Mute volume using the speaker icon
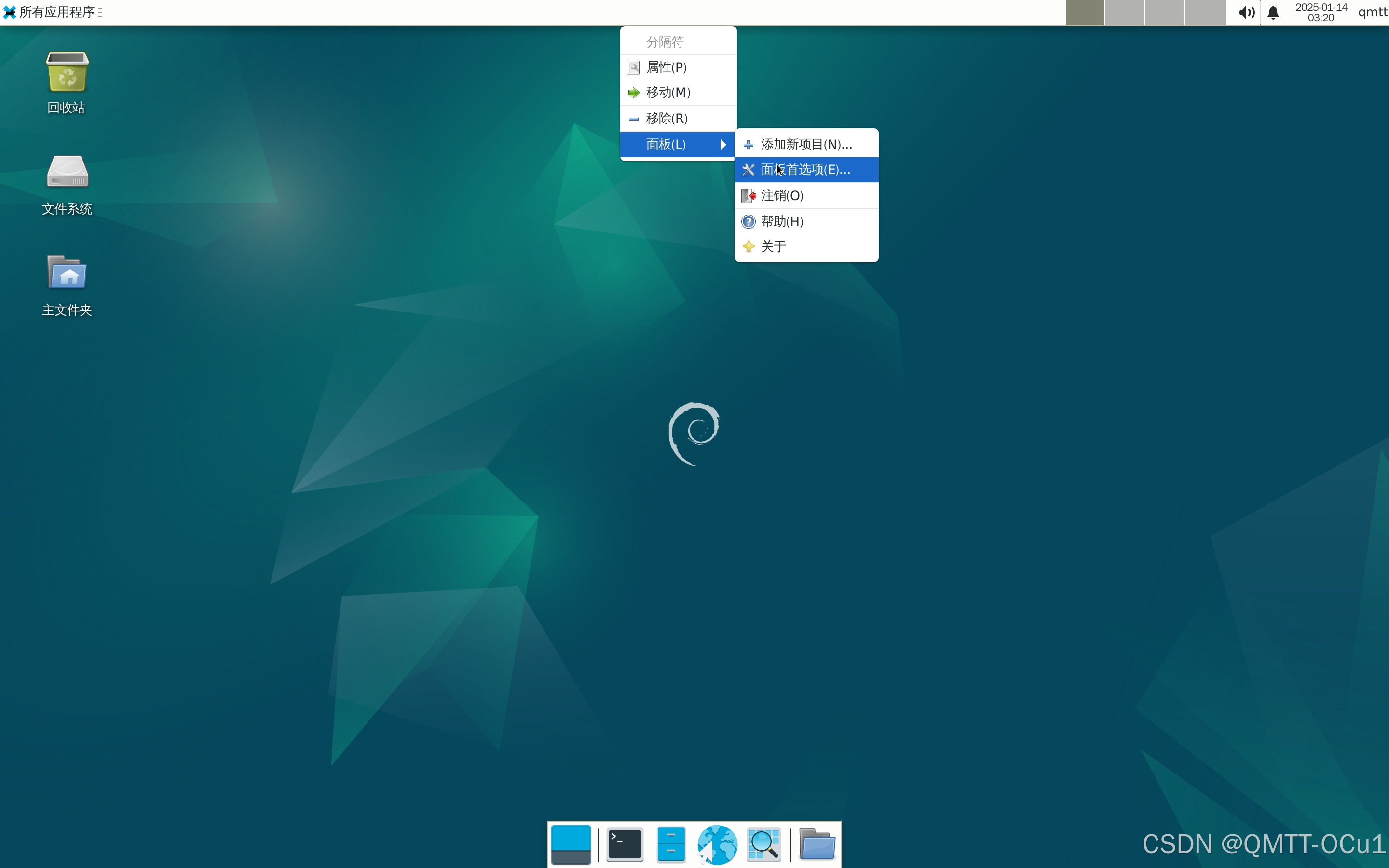Viewport: 1389px width, 868px height. click(x=1246, y=13)
